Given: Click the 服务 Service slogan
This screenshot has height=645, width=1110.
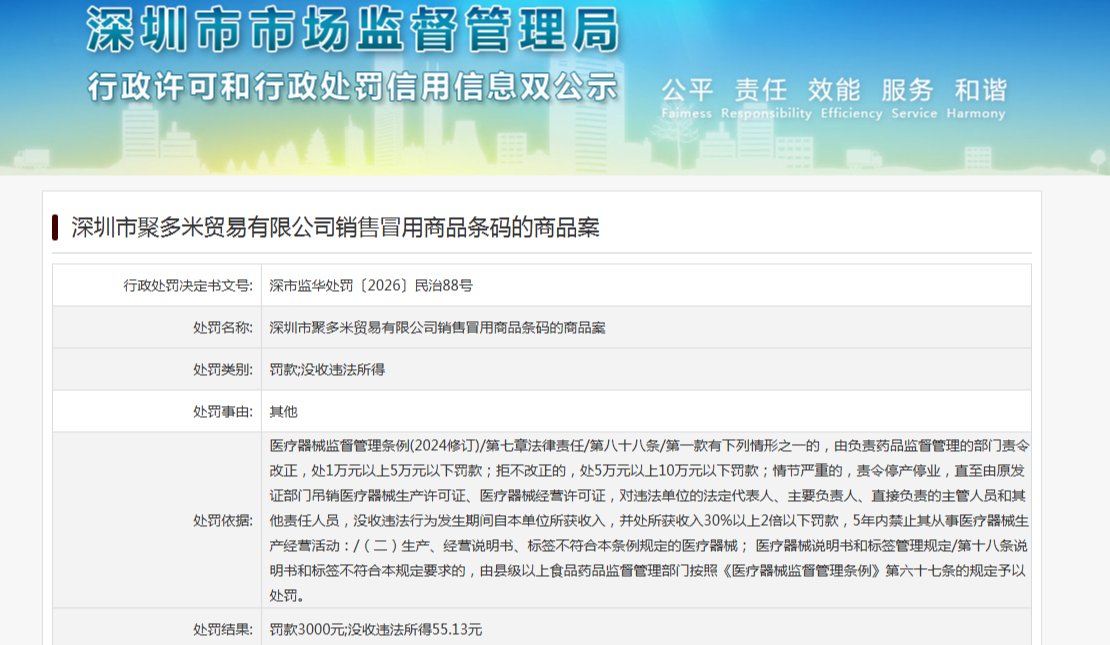Looking at the screenshot, I should tap(914, 98).
